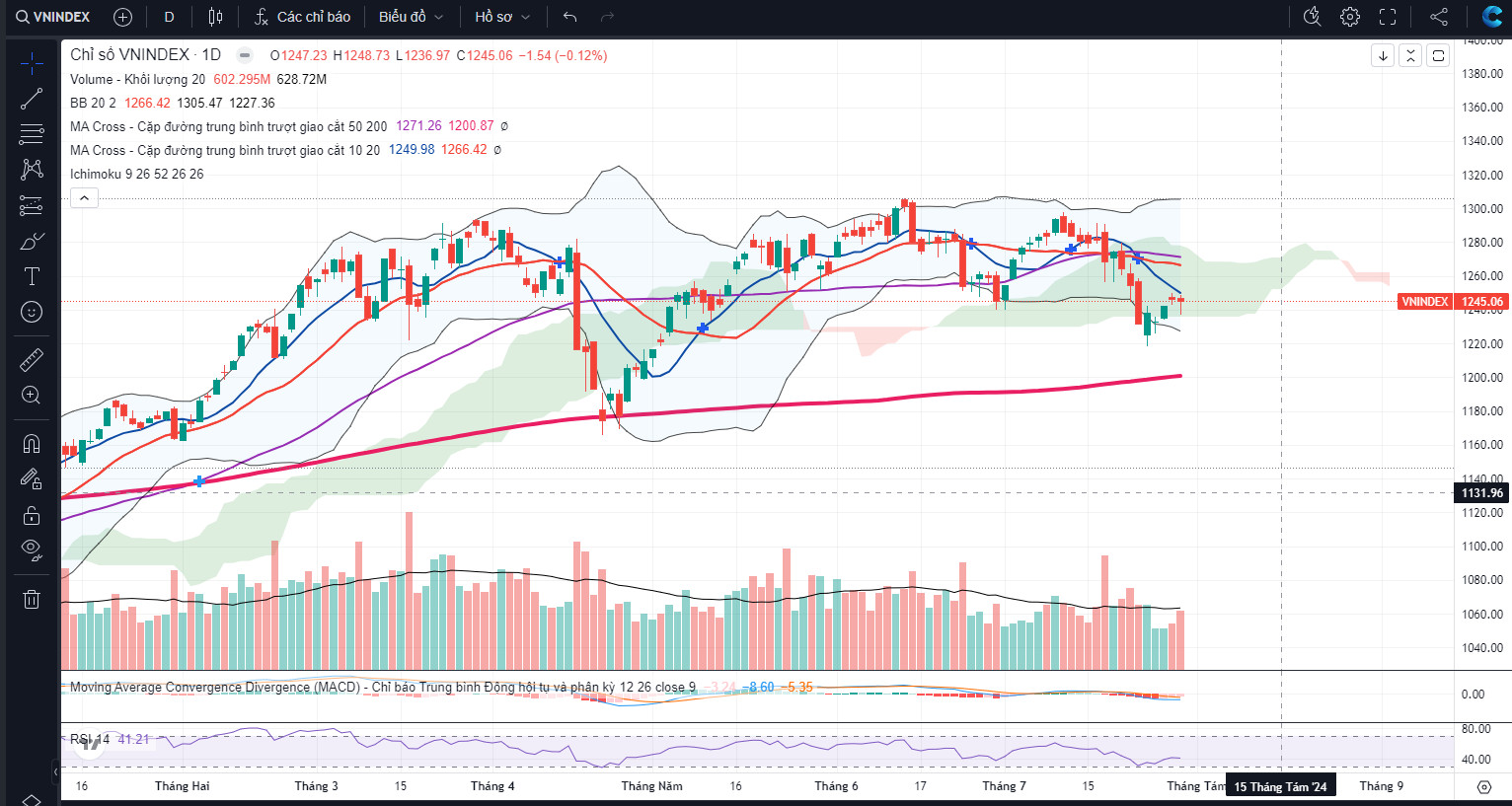
Task: Redo the last chart action
Action: coord(607,17)
